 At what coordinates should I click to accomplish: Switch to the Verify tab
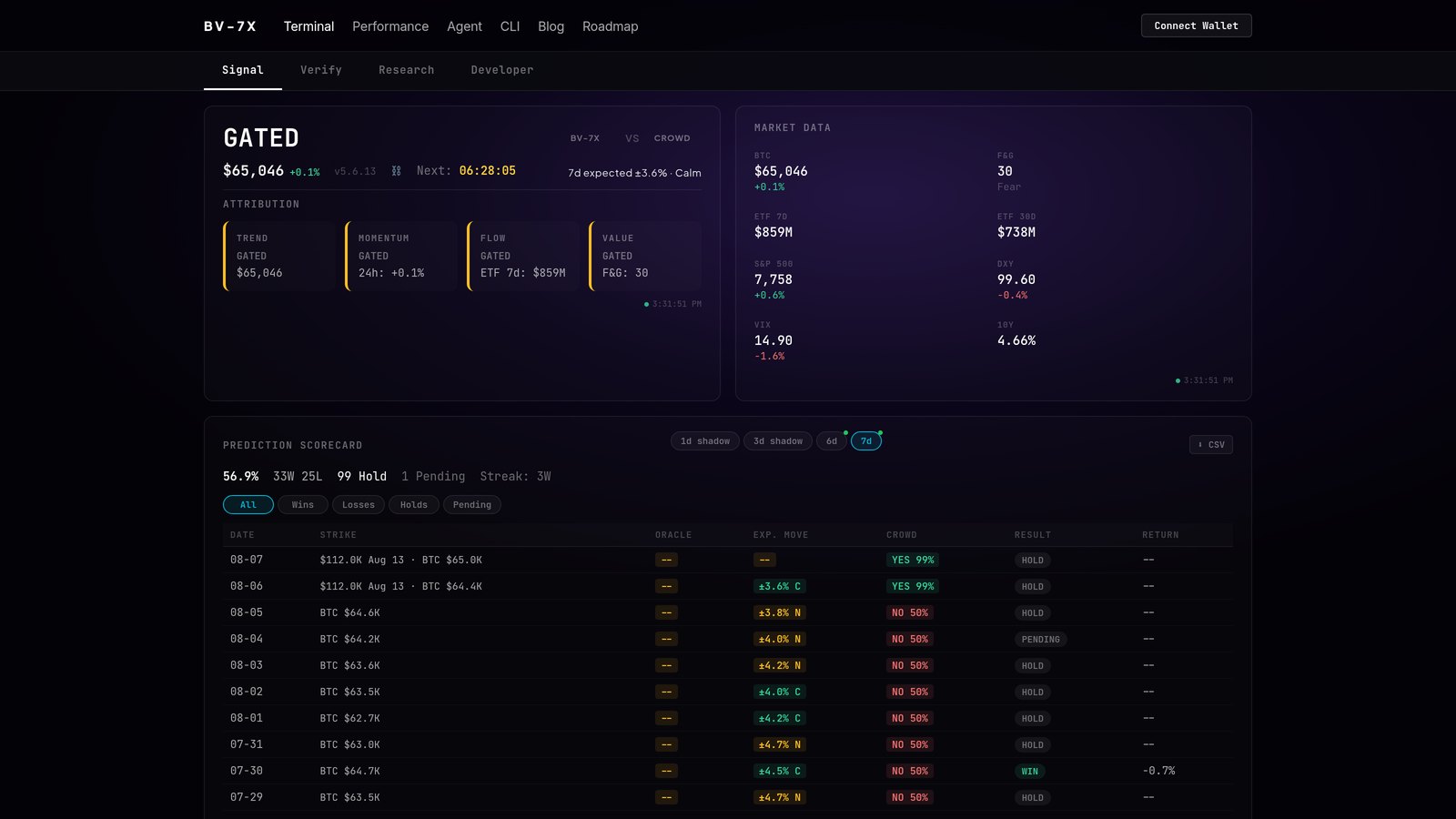click(321, 70)
